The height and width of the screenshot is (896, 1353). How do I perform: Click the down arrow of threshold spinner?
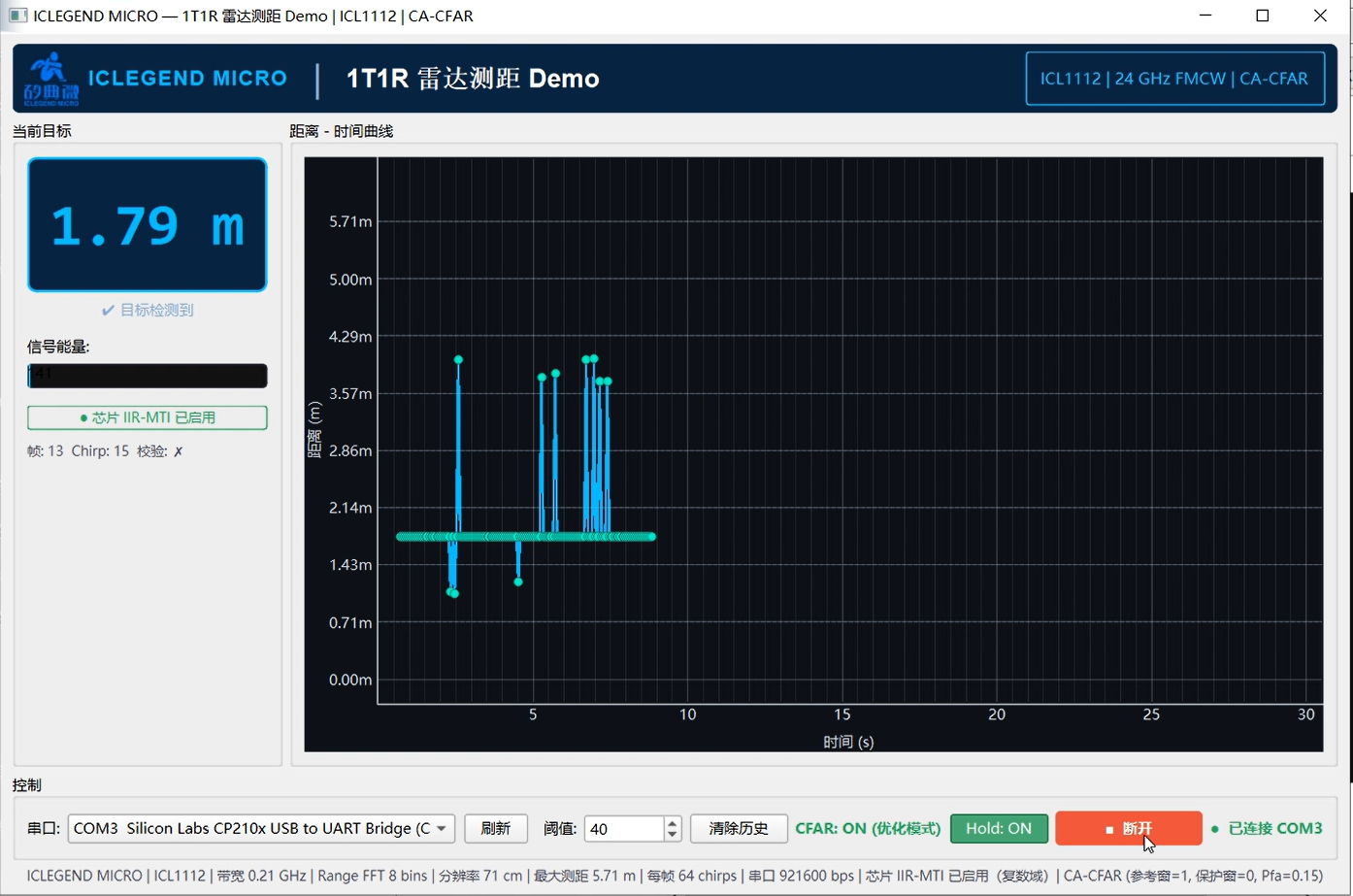coord(672,835)
